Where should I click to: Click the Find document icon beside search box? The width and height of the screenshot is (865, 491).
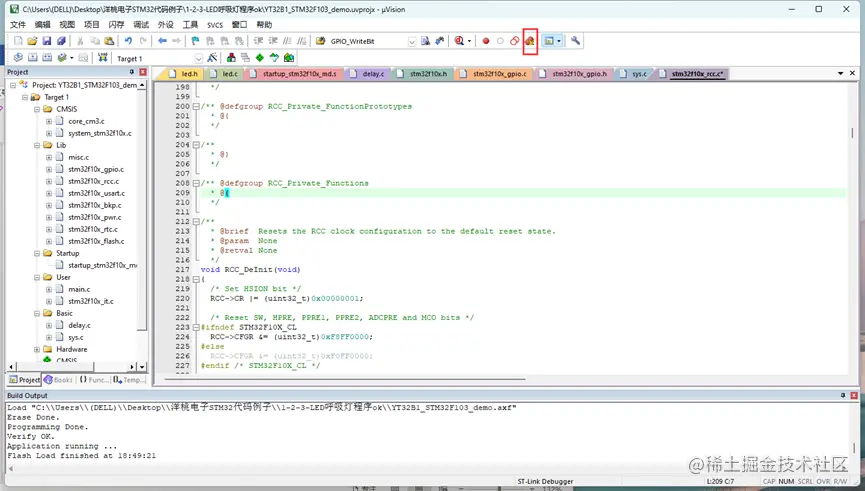click(425, 41)
